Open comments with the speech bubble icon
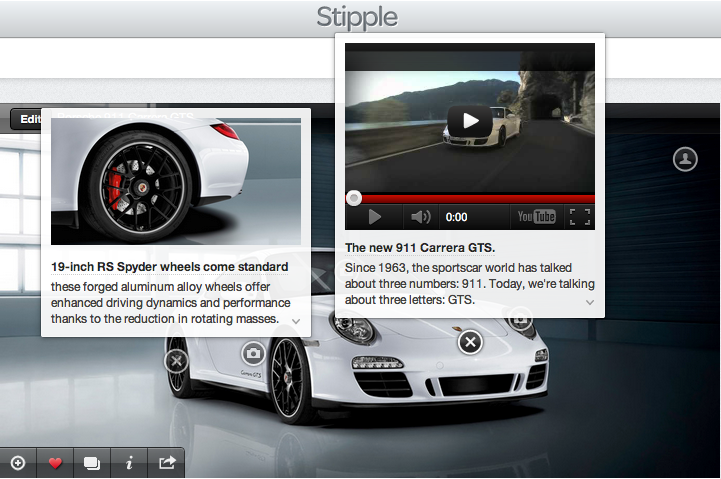The width and height of the screenshot is (721, 479). point(92,462)
